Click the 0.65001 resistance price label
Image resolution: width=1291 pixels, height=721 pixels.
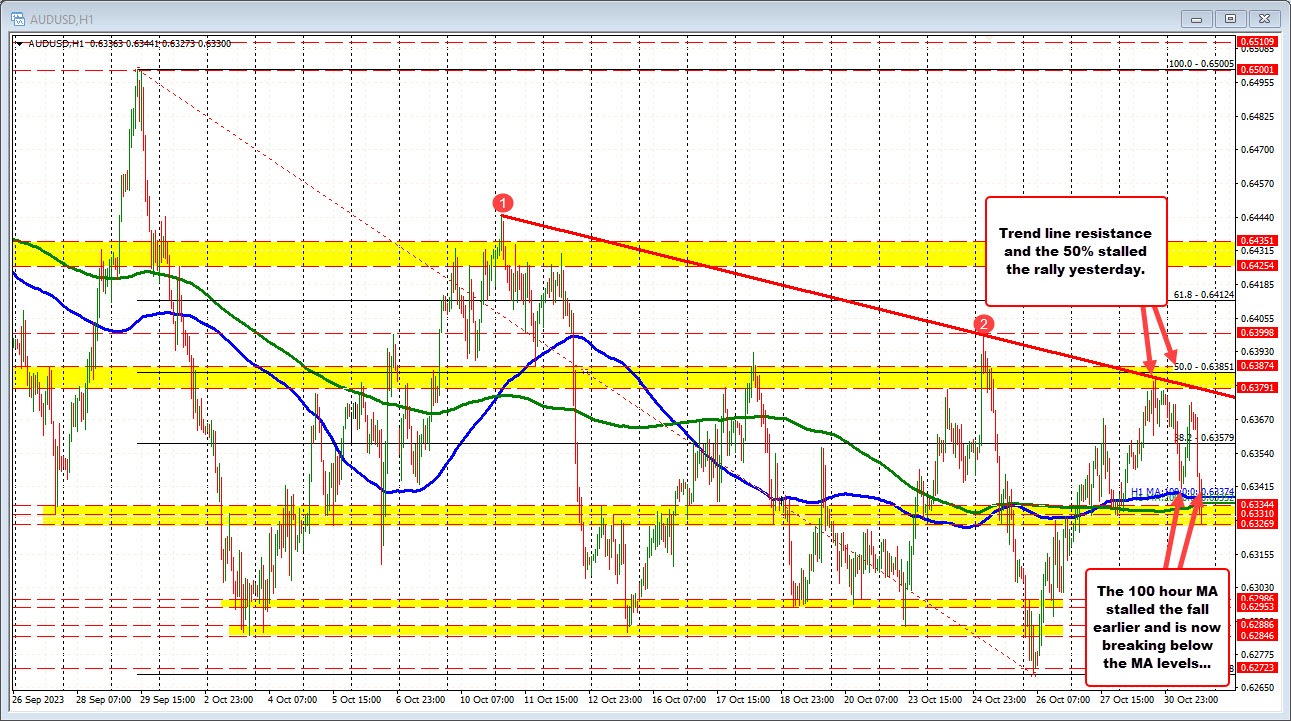tap(1257, 71)
